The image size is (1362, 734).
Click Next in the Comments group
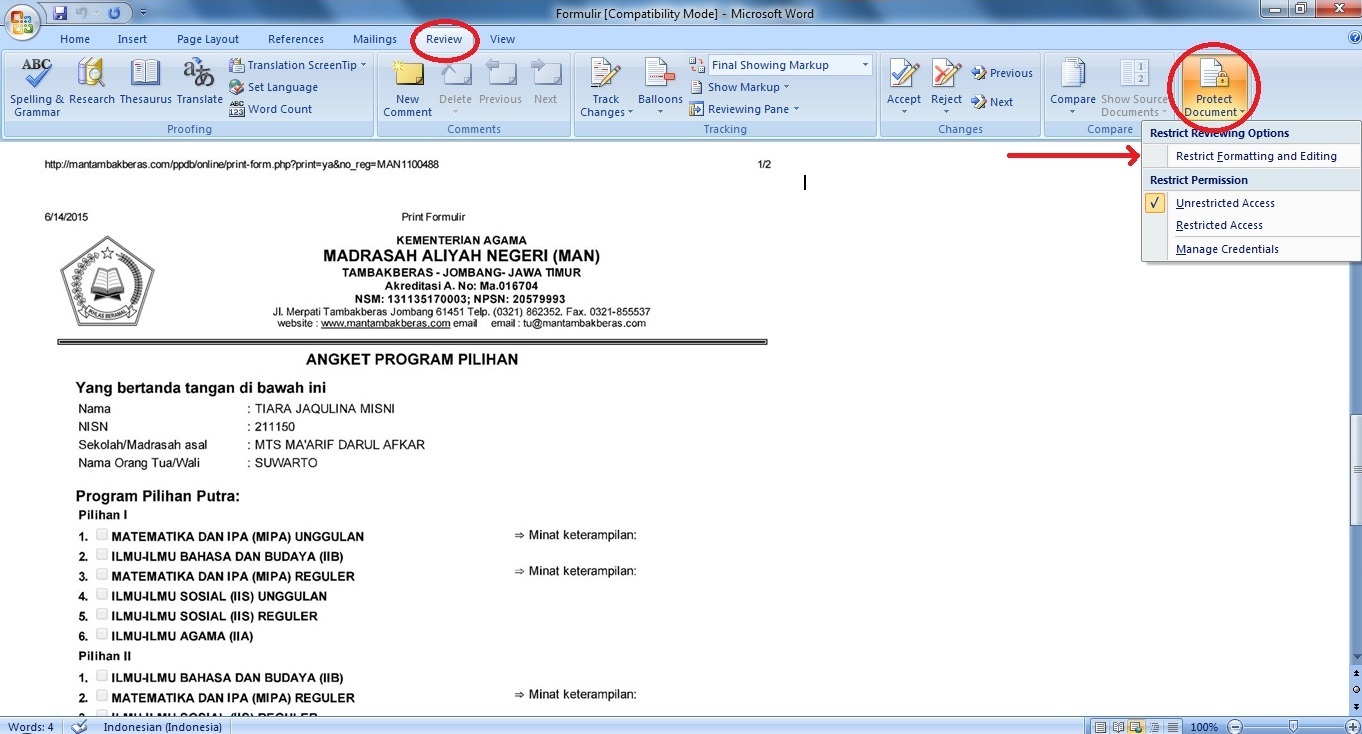[x=545, y=82]
